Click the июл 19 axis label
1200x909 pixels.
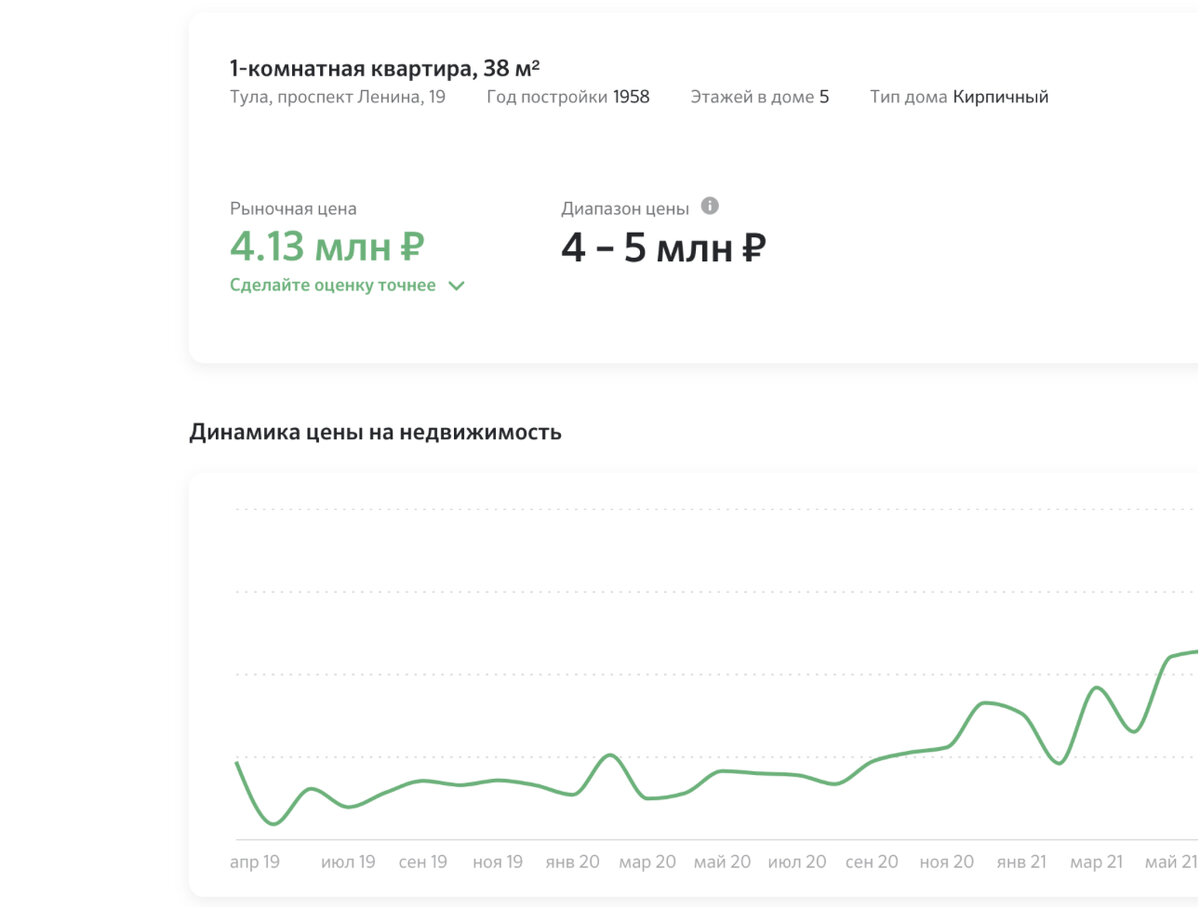pos(348,862)
